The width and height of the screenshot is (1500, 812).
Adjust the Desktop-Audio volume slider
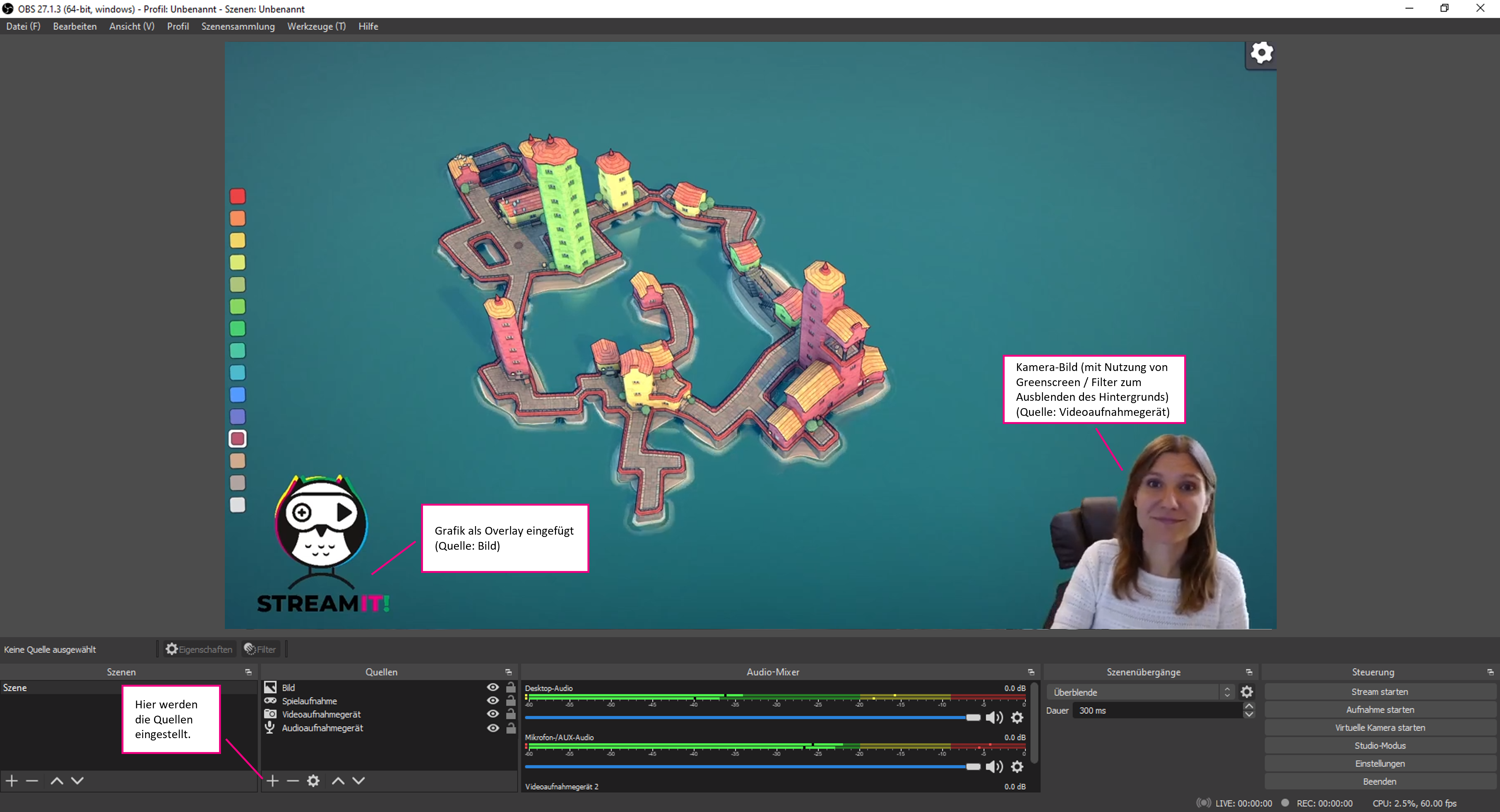point(752,717)
